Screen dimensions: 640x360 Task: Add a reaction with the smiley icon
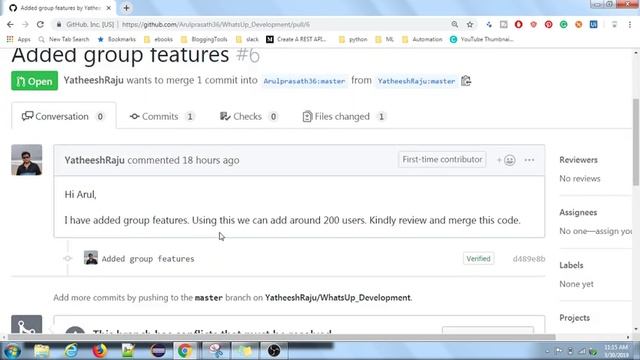click(x=506, y=160)
